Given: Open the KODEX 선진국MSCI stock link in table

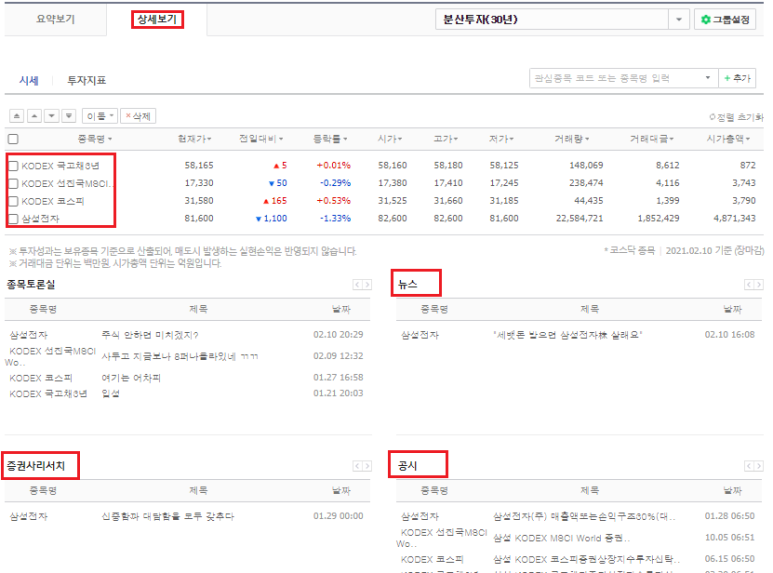Looking at the screenshot, I should pyautogui.click(x=68, y=183).
